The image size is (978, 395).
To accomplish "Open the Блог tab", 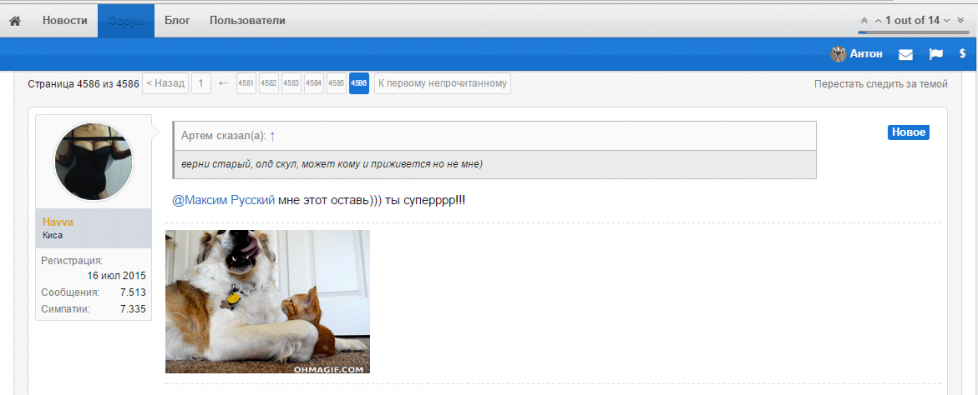I will coord(177,21).
